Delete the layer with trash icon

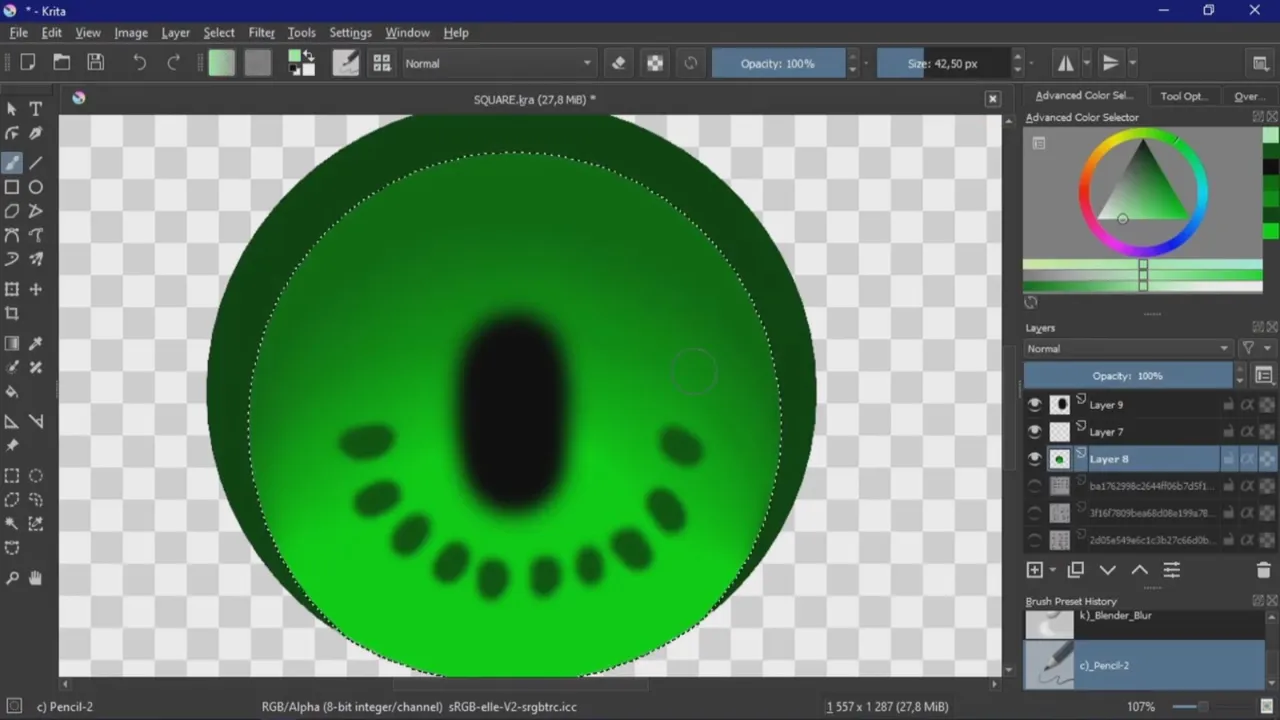pos(1263,570)
